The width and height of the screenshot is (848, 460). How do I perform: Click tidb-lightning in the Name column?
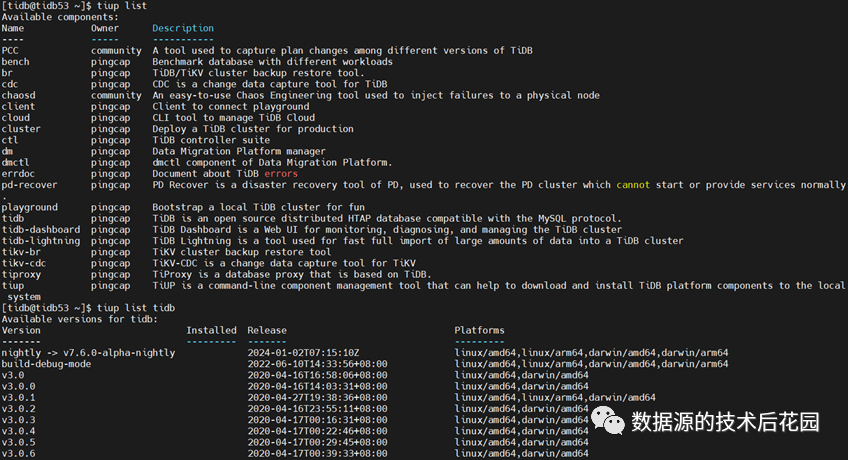point(41,241)
